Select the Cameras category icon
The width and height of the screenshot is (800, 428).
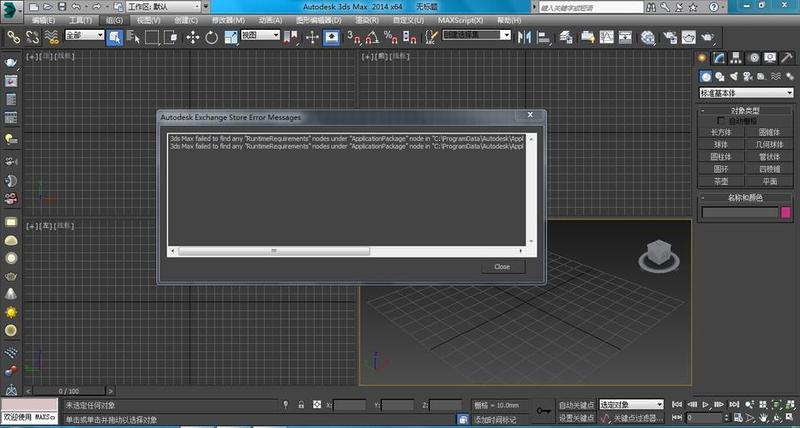click(748, 77)
